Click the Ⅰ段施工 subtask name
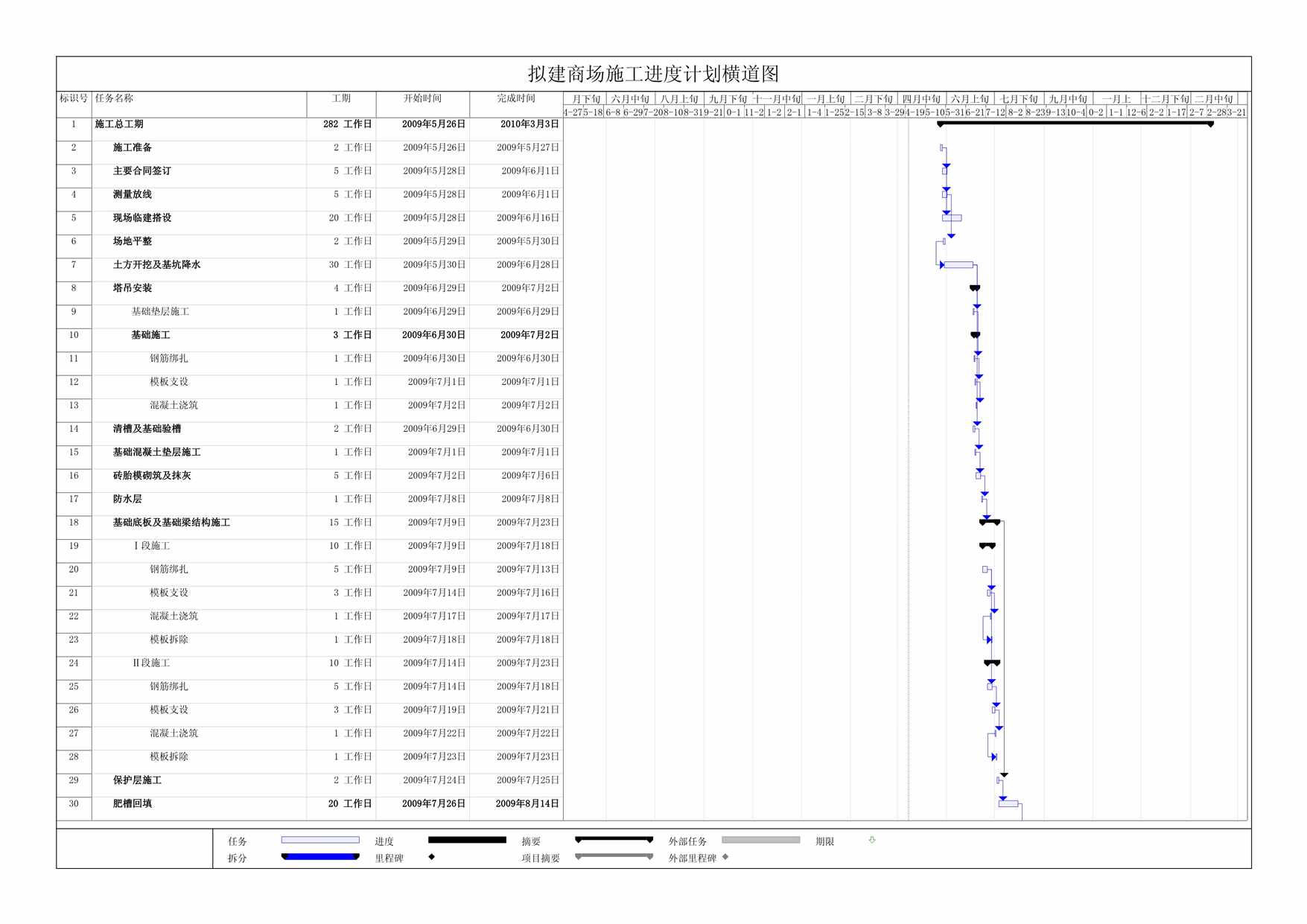Screen dimensions: 1307x924 [x=151, y=547]
